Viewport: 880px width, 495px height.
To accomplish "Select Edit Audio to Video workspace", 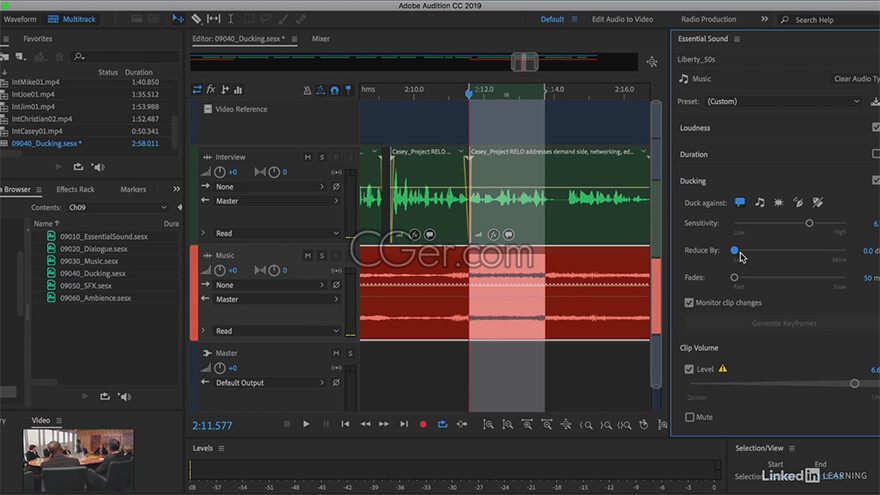I will pos(622,19).
